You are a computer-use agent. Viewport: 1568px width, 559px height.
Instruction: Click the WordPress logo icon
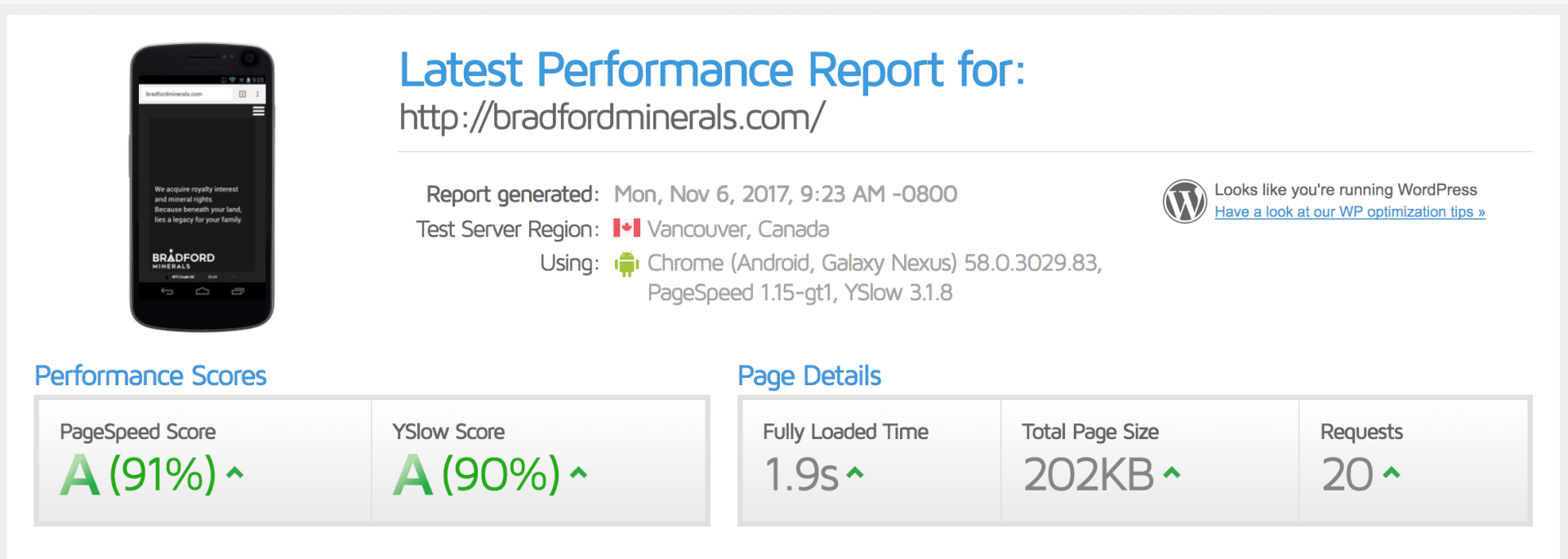[x=1185, y=201]
